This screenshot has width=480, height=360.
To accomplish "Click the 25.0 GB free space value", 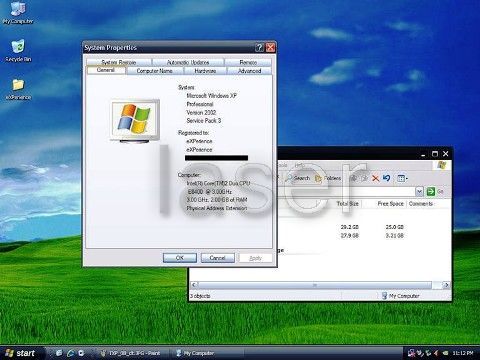I will tap(395, 227).
